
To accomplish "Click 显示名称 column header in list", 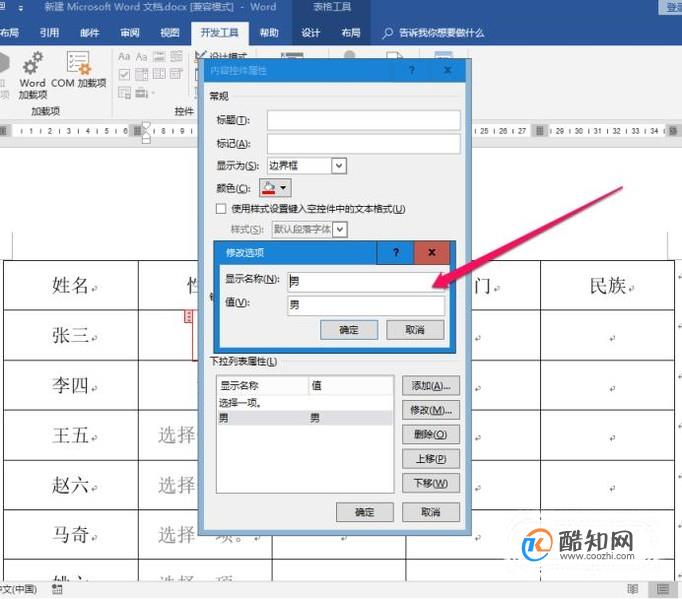I will [x=262, y=385].
